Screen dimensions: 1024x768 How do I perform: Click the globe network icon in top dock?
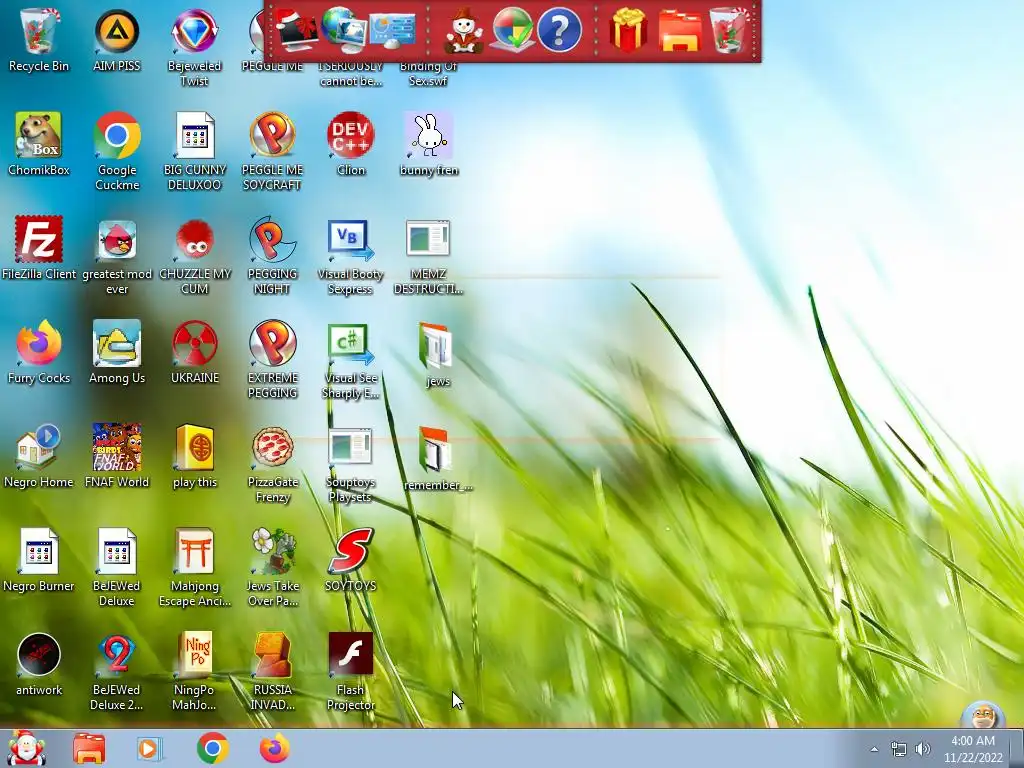(x=344, y=29)
